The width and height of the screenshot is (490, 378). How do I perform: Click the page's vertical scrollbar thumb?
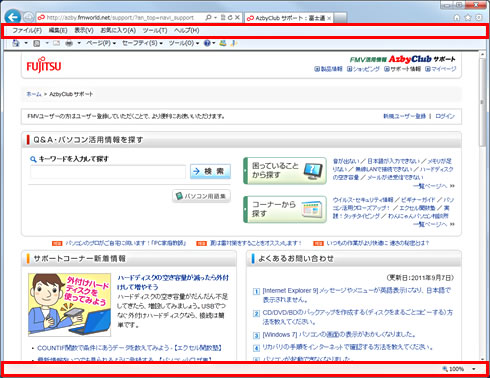click(482, 102)
